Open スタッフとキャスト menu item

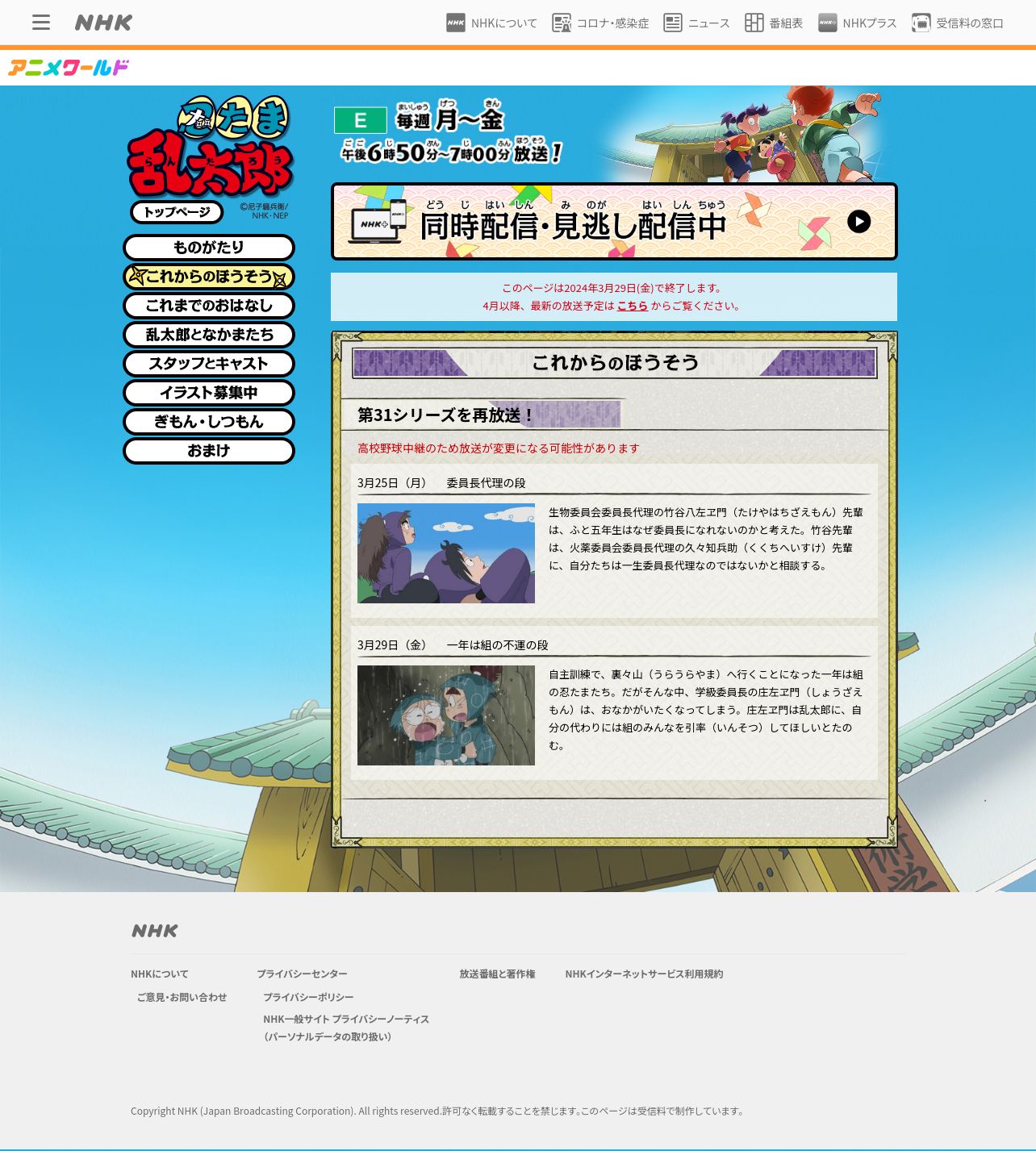click(209, 364)
